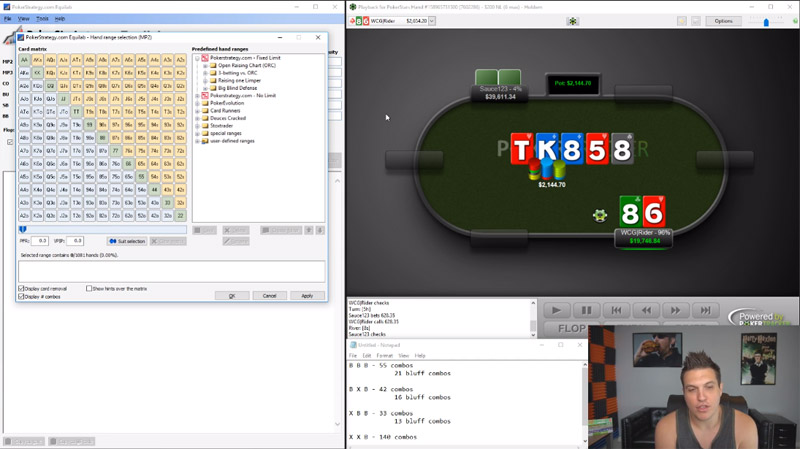This screenshot has height=449, width=800.
Task: Select 22 in the card matrix
Action: [181, 216]
